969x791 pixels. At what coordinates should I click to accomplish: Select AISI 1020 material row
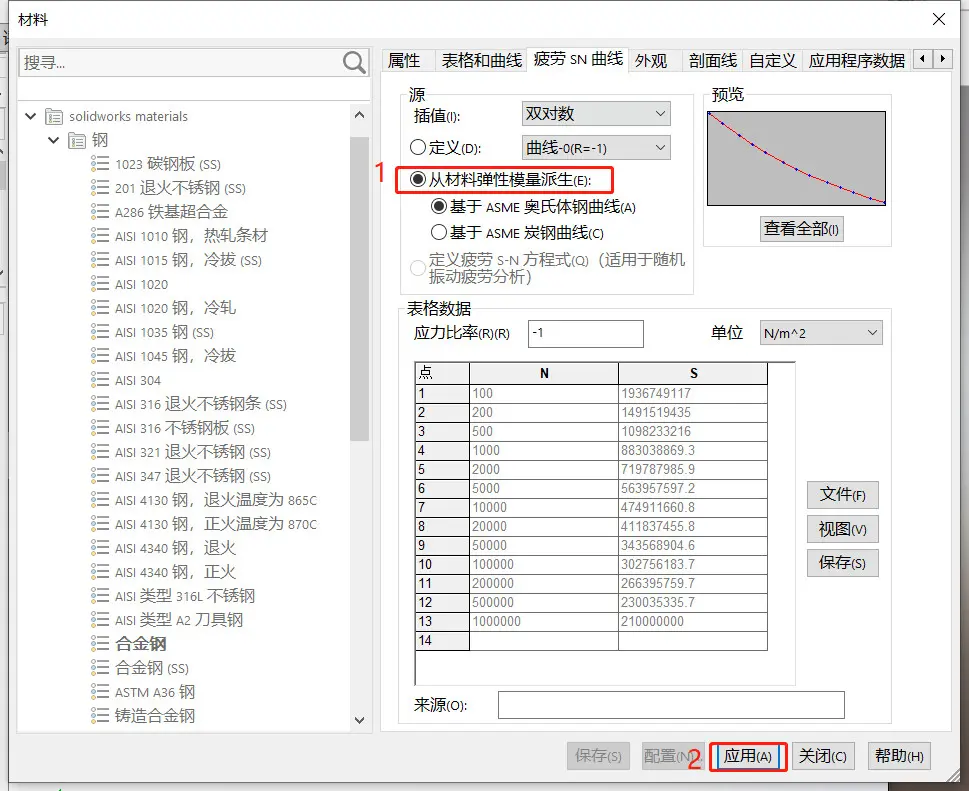(x=142, y=284)
